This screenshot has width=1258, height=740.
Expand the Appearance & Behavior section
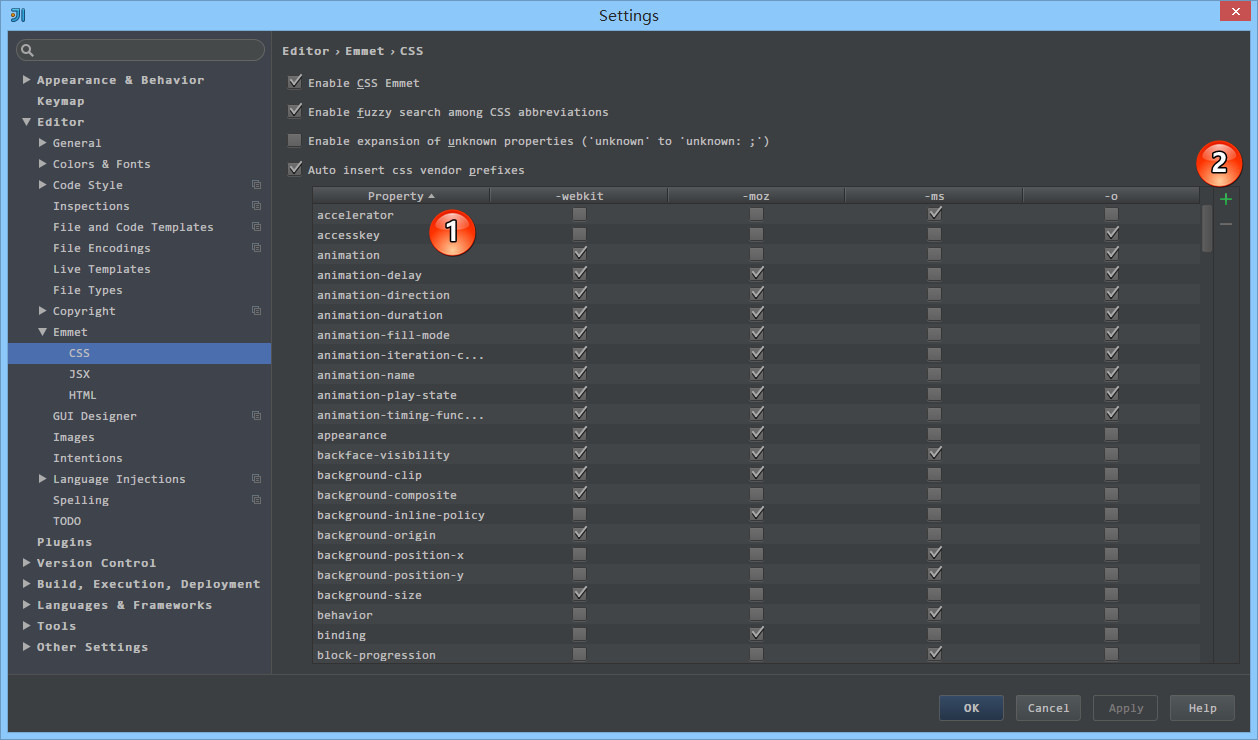(x=27, y=80)
